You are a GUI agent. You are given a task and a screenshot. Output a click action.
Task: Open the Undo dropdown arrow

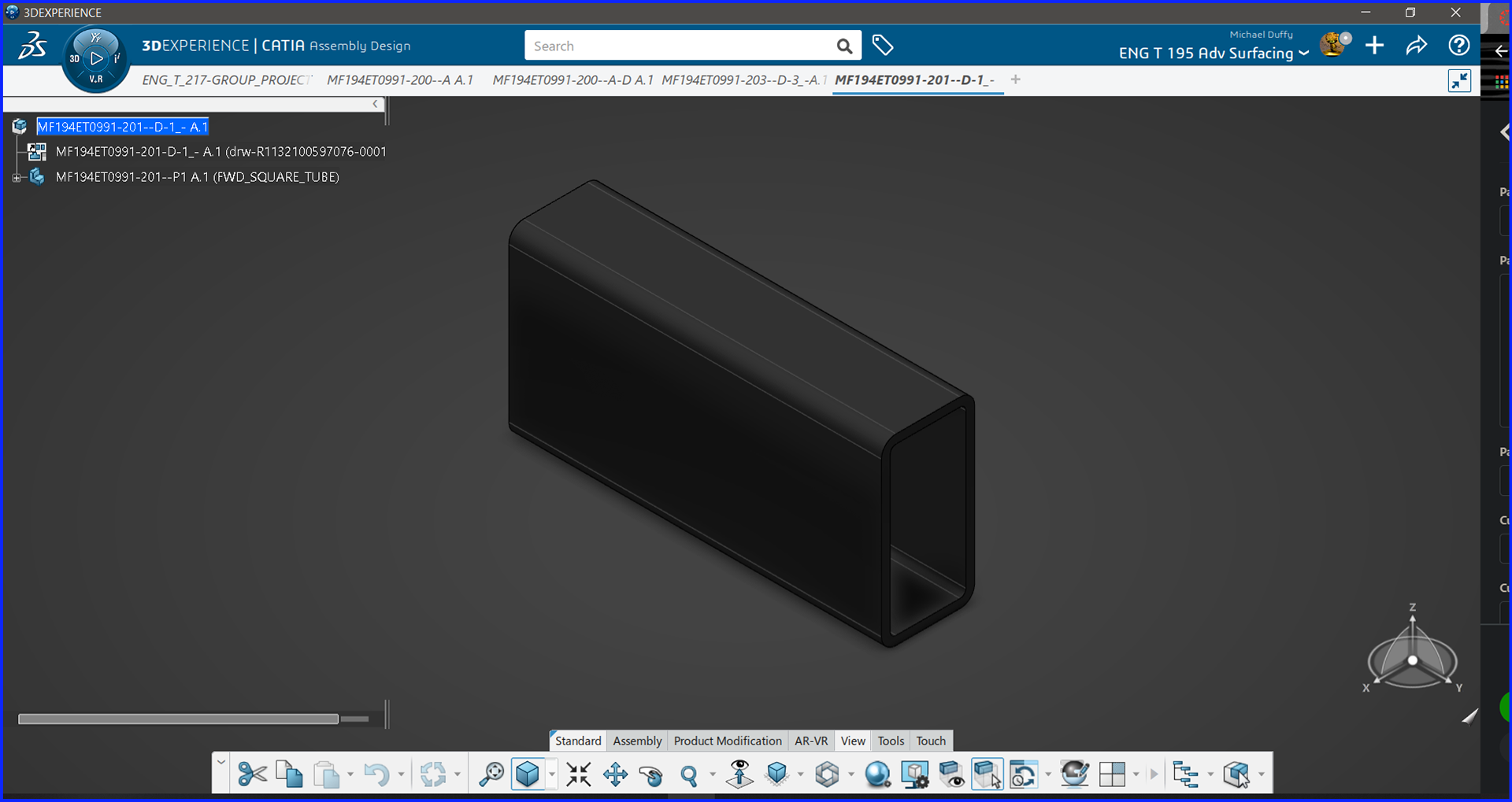tap(401, 774)
